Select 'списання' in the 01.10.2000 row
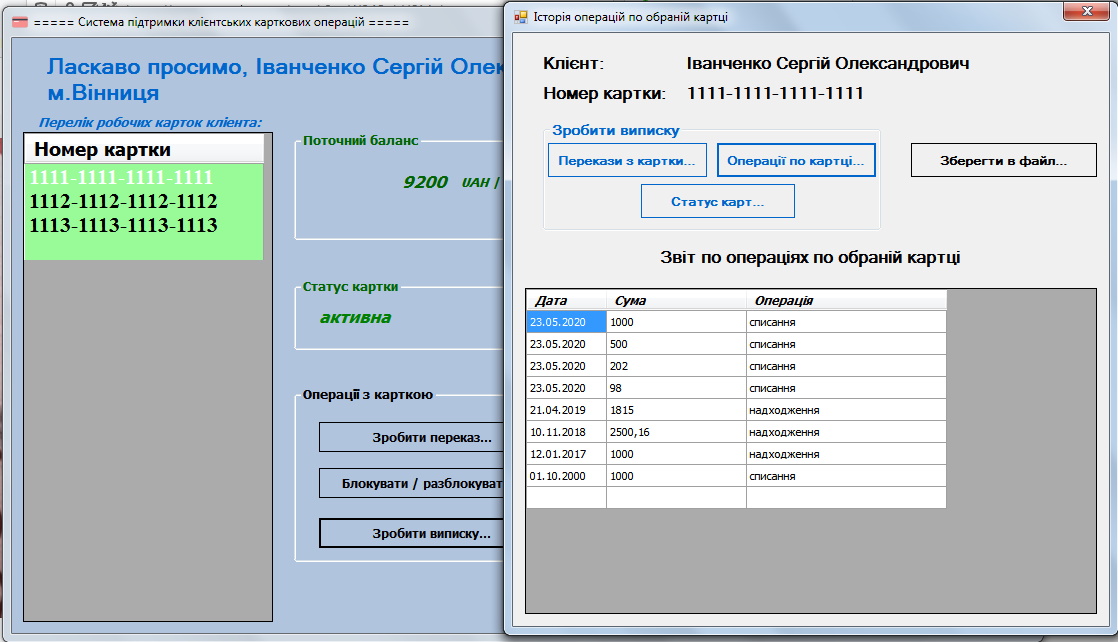Image resolution: width=1118 pixels, height=642 pixels. [846, 476]
